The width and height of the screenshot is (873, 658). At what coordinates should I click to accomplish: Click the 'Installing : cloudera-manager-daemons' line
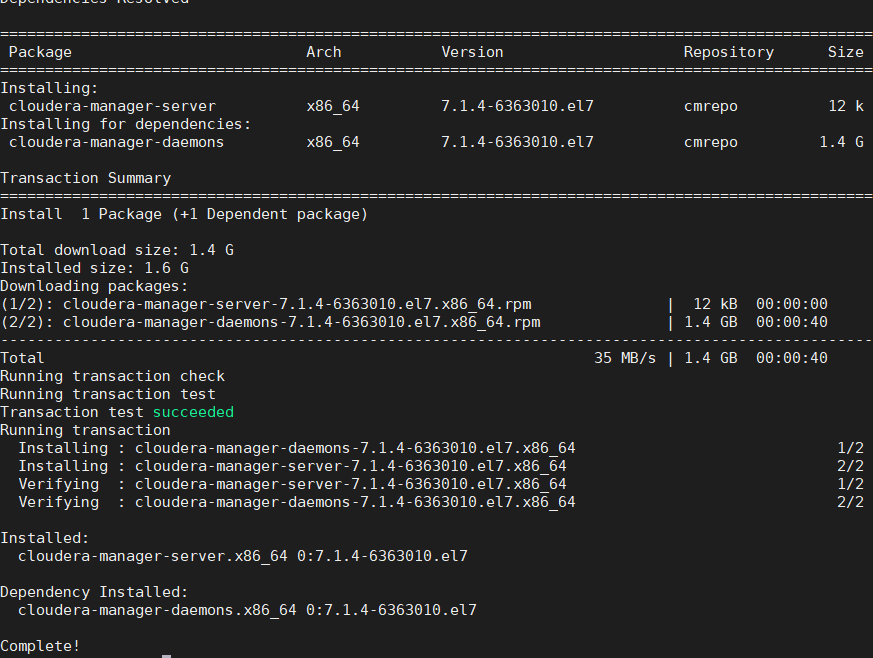click(x=297, y=448)
